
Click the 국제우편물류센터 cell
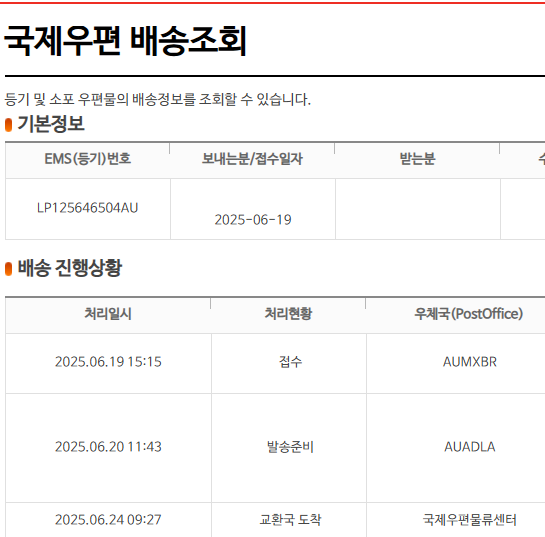[x=470, y=520]
